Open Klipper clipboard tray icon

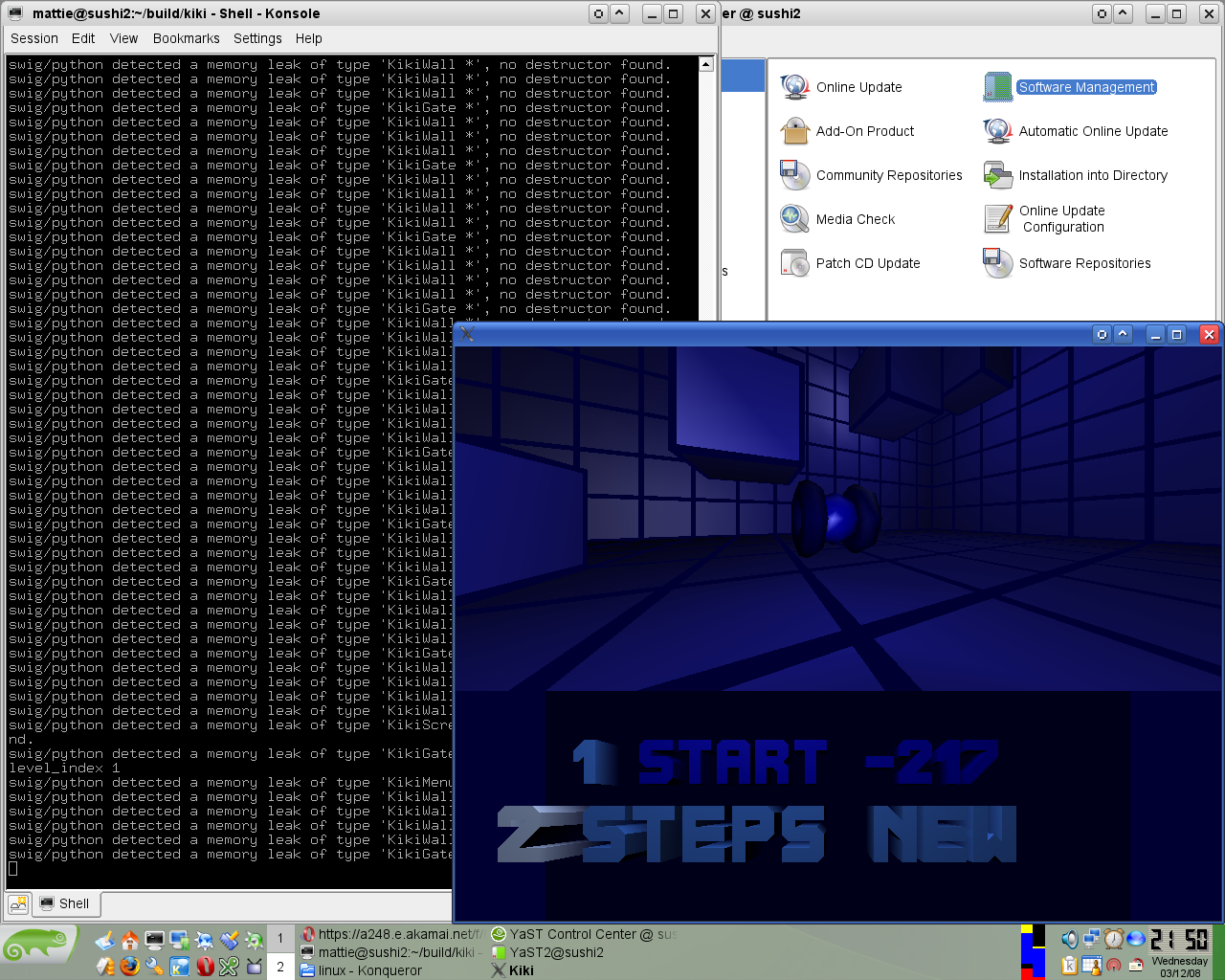(1069, 965)
